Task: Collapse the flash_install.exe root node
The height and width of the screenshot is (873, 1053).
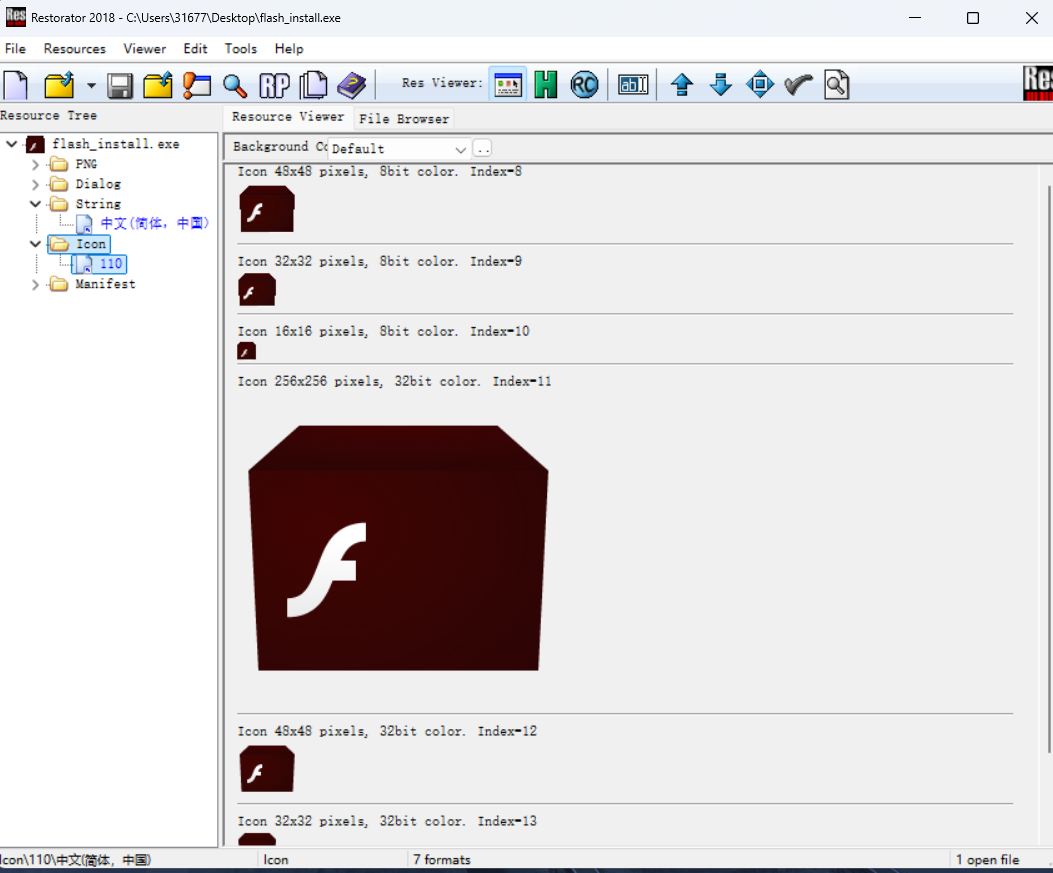Action: (12, 144)
